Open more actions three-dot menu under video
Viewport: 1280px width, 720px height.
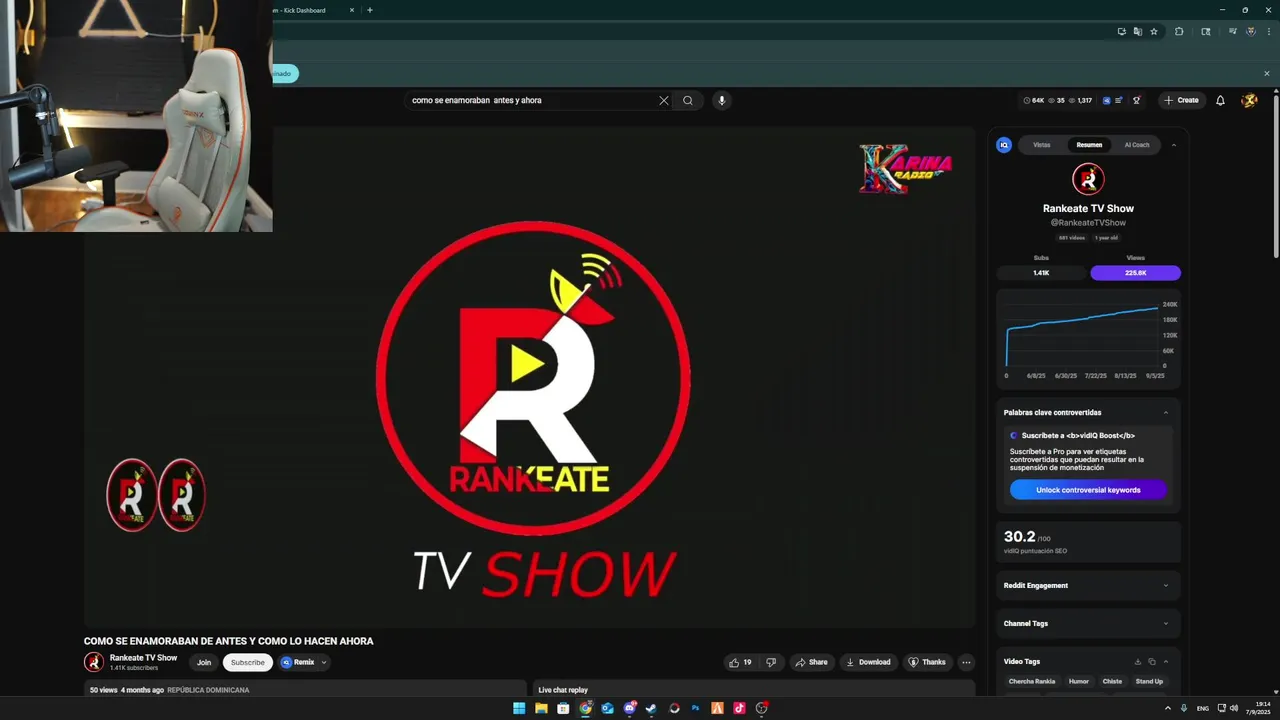click(966, 662)
